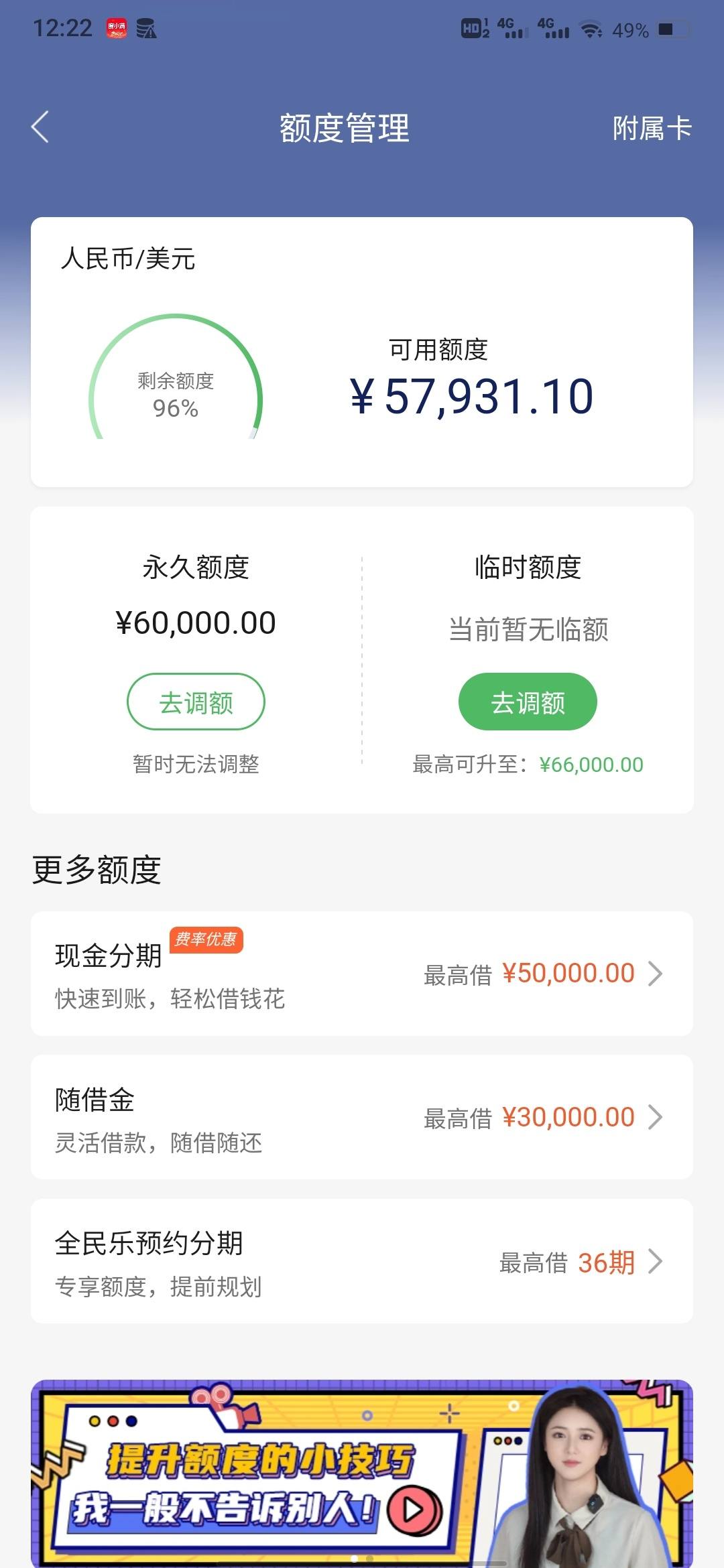
Task: Select the 现金分期 entry
Action: click(x=362, y=974)
